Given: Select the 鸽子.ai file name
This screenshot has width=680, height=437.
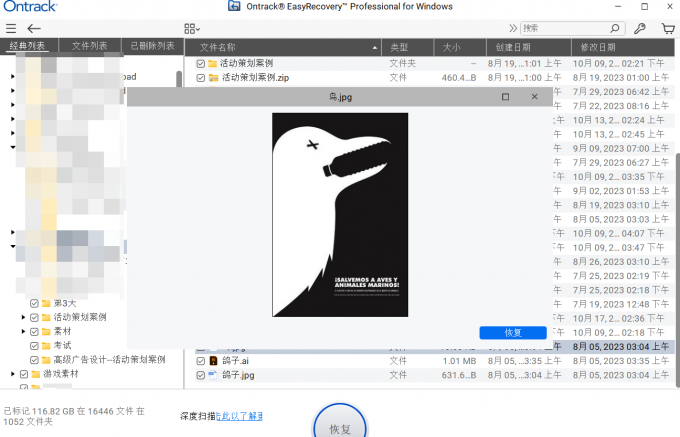Looking at the screenshot, I should point(235,361).
